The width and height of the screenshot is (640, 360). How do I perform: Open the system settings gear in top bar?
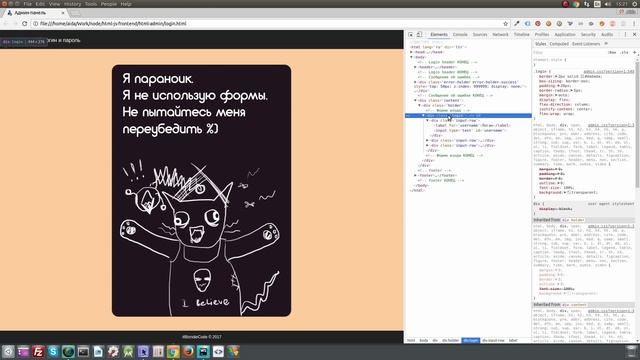635,4
